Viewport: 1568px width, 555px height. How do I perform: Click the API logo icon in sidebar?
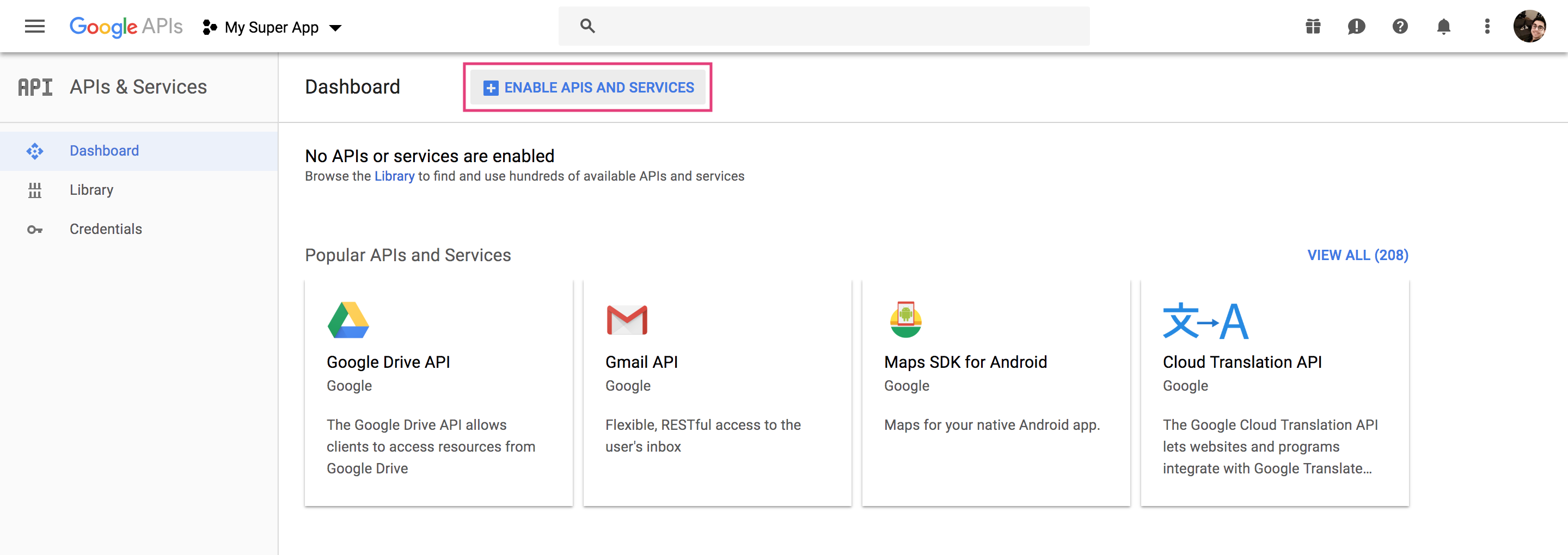35,87
